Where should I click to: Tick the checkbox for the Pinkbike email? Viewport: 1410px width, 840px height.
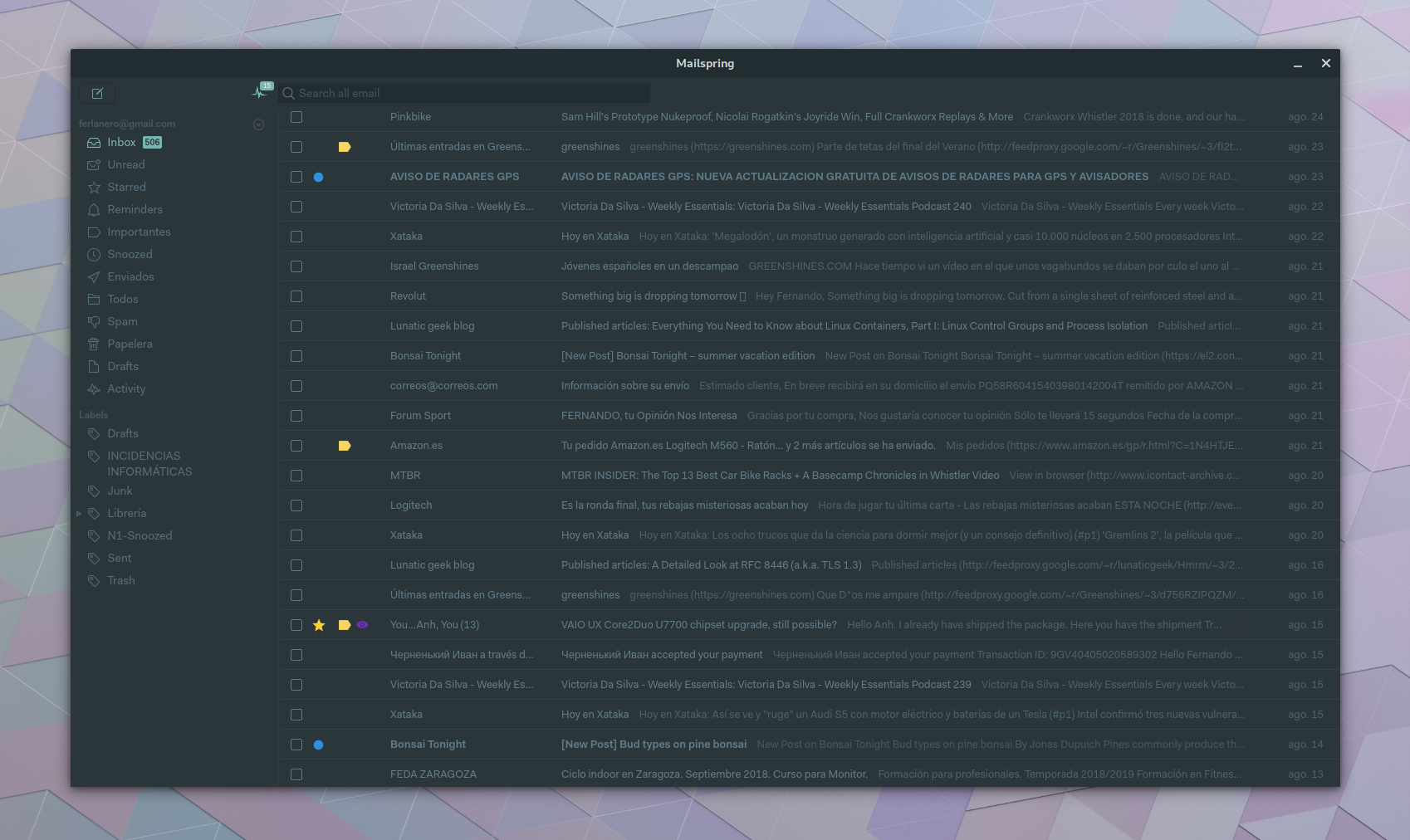point(296,117)
